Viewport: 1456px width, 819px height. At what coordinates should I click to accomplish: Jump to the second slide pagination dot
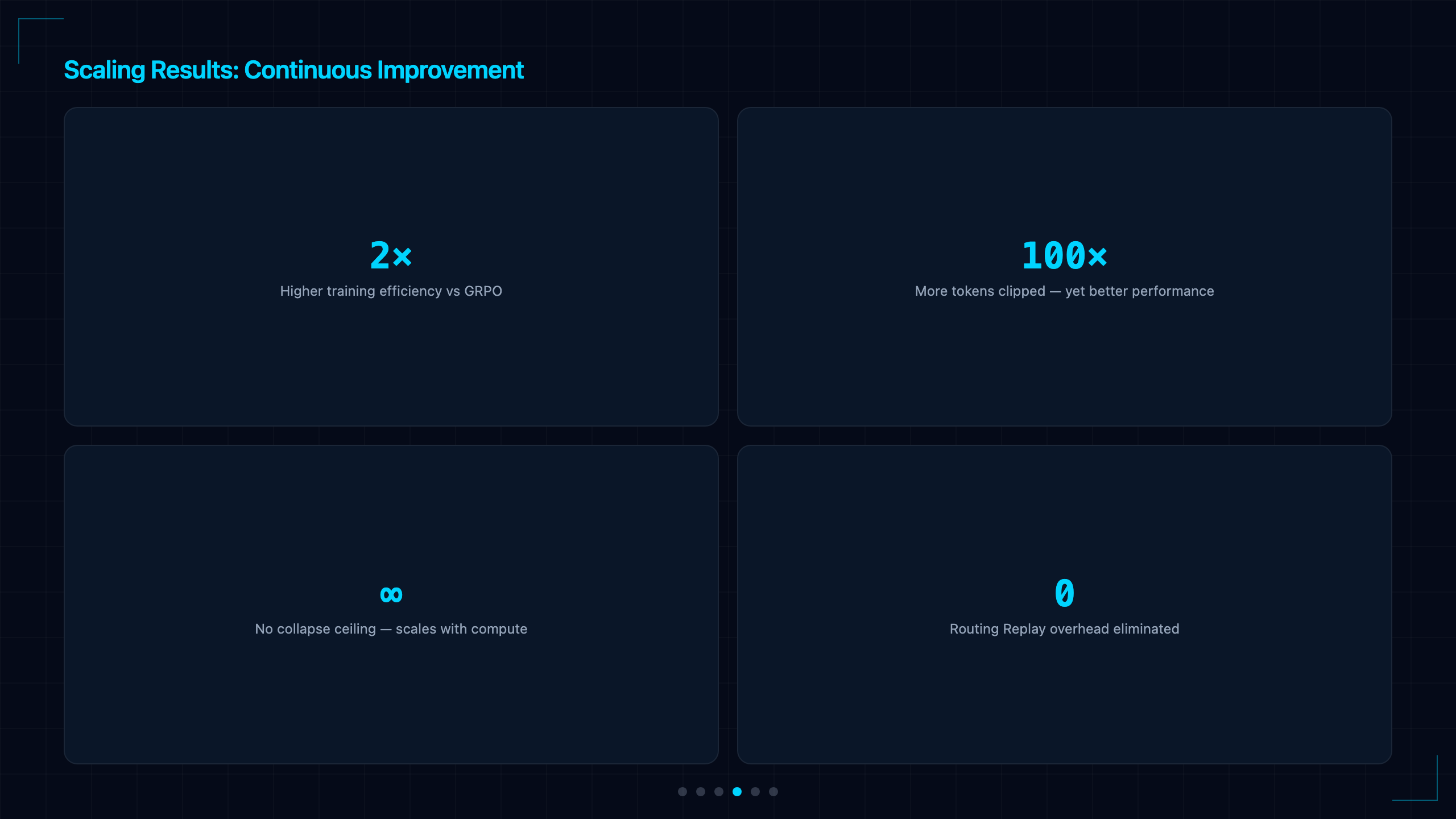click(x=701, y=792)
